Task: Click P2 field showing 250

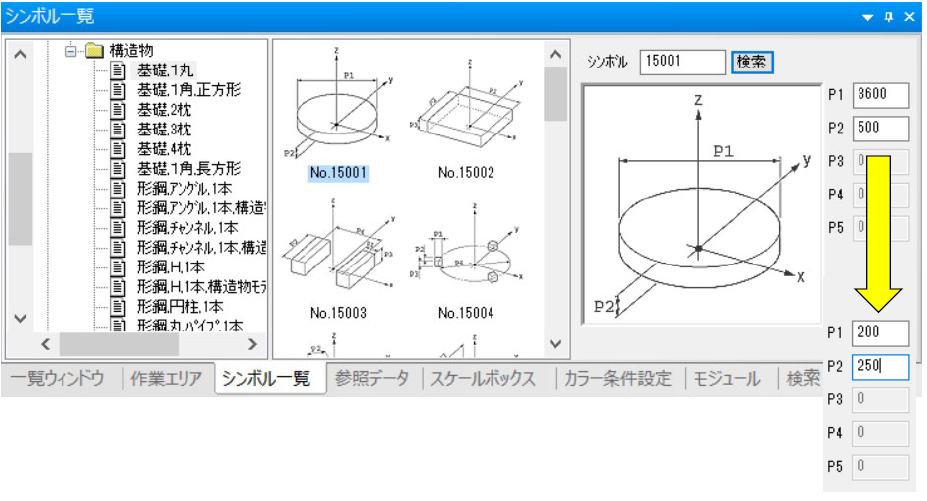Action: (880, 366)
